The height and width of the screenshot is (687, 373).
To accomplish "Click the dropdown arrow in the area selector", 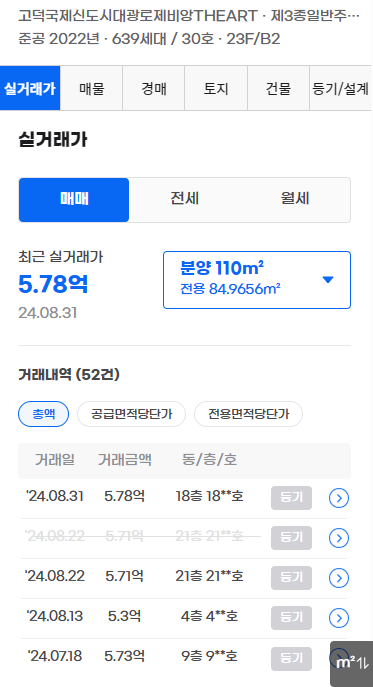I will 328,280.
